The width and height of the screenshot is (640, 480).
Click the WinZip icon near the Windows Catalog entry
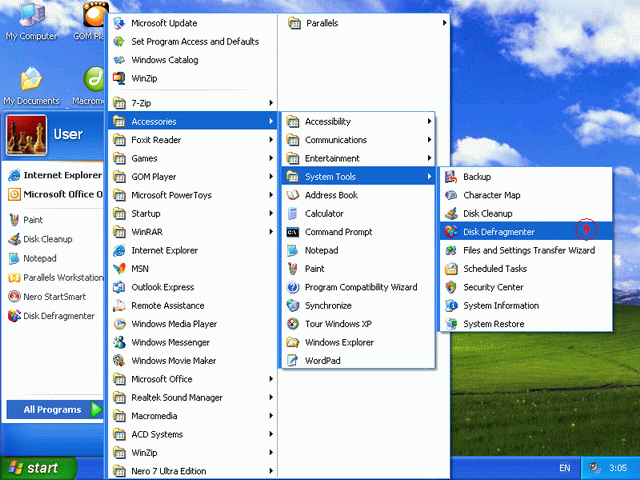click(x=119, y=78)
